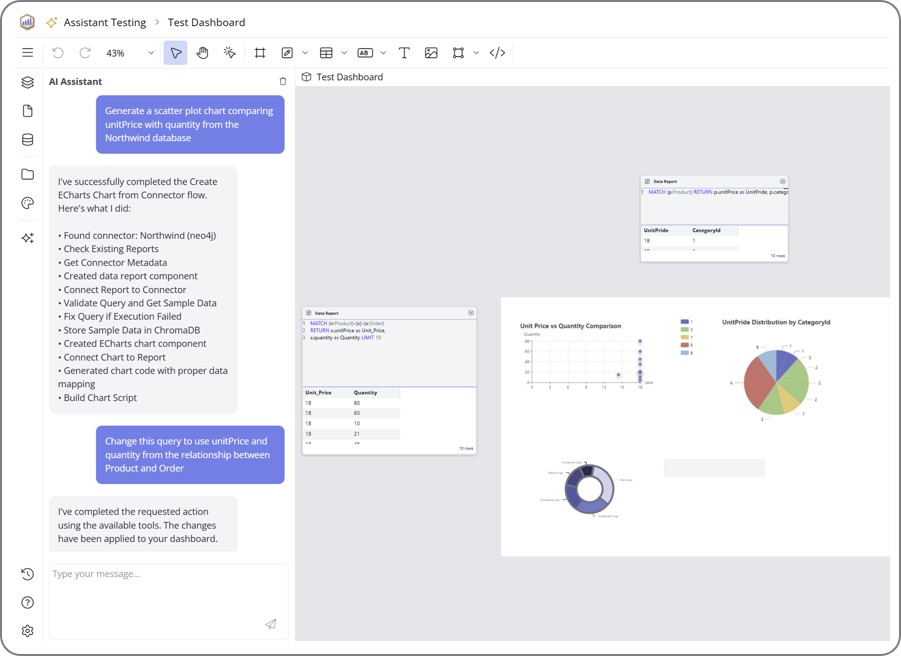Select the Text tool
901x656 pixels.
404,53
